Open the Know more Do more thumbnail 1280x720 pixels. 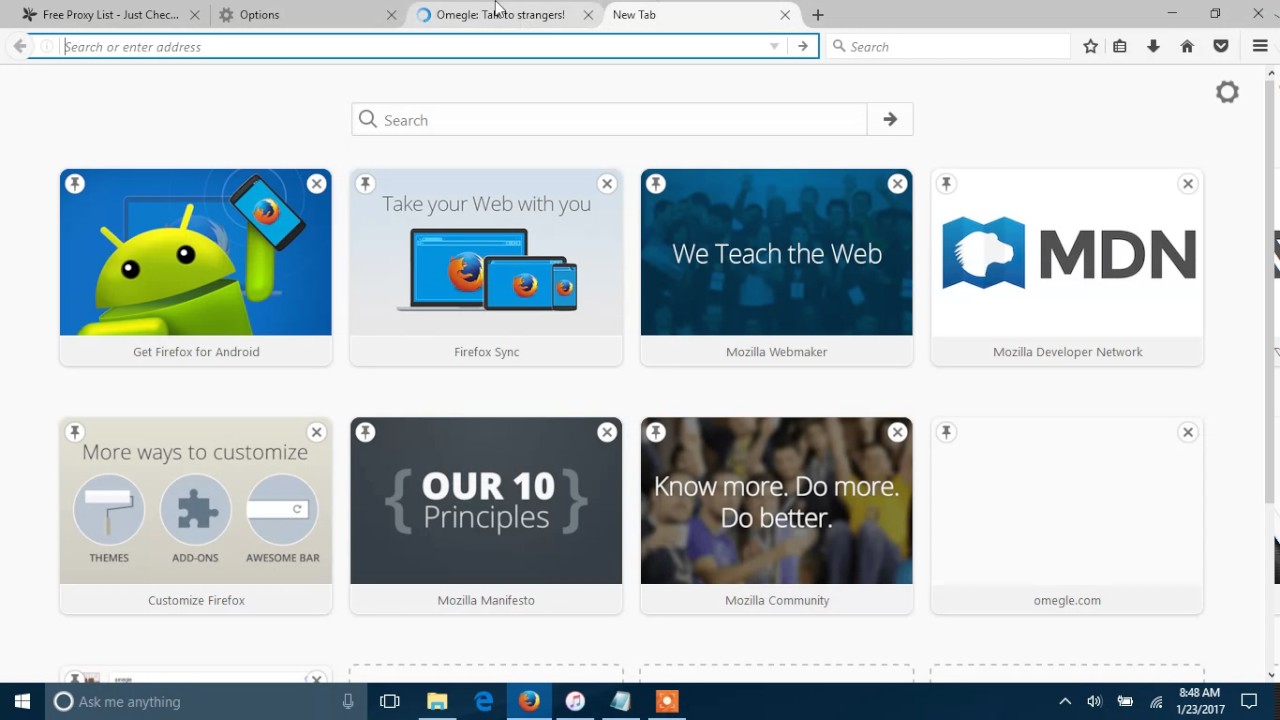click(777, 501)
